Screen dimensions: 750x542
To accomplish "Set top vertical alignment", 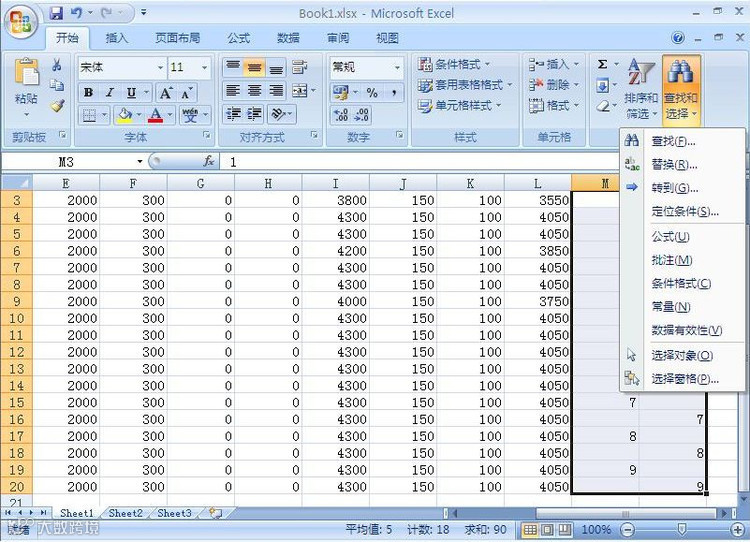I will click(233, 67).
